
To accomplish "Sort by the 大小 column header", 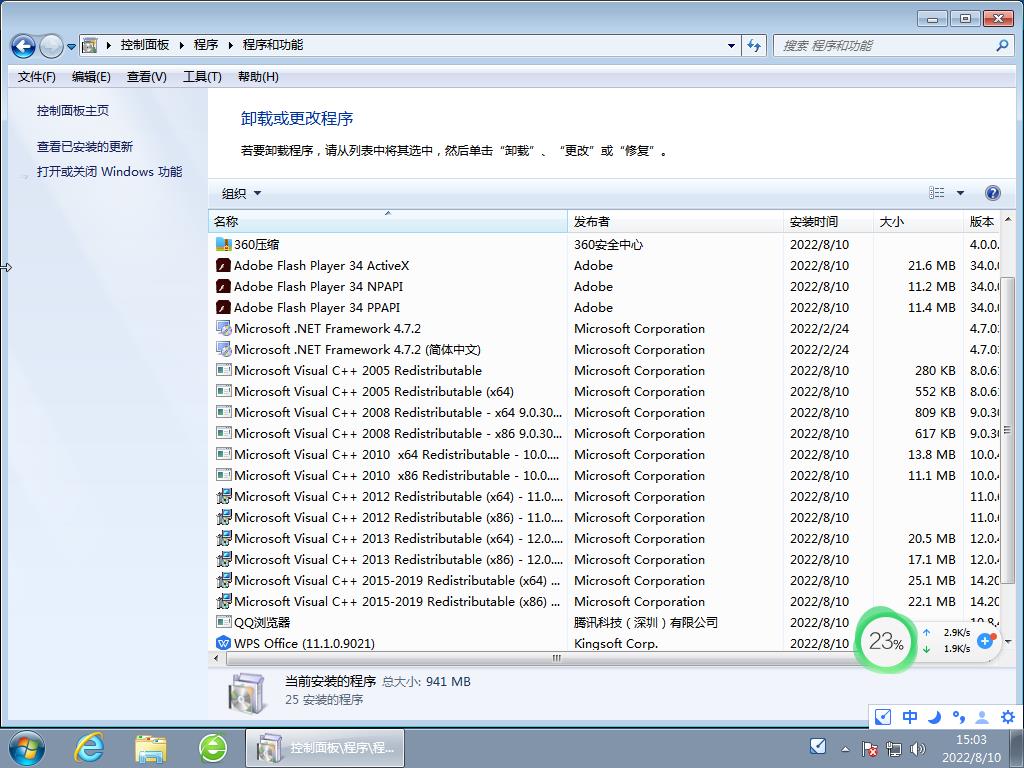I will 918,221.
